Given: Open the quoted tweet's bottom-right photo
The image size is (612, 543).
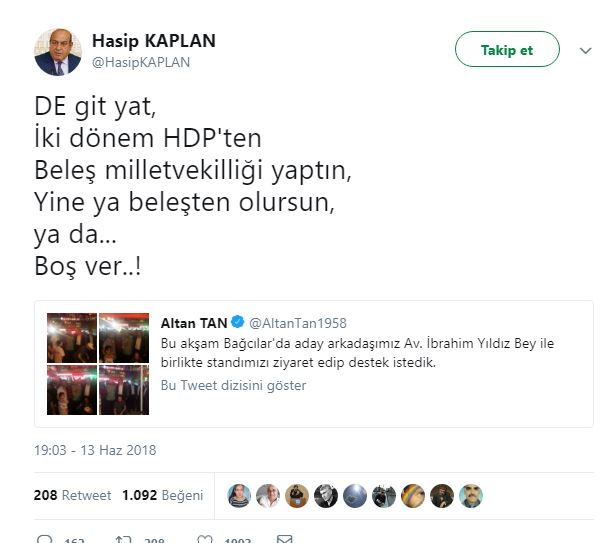Looking at the screenshot, I should click(124, 390).
